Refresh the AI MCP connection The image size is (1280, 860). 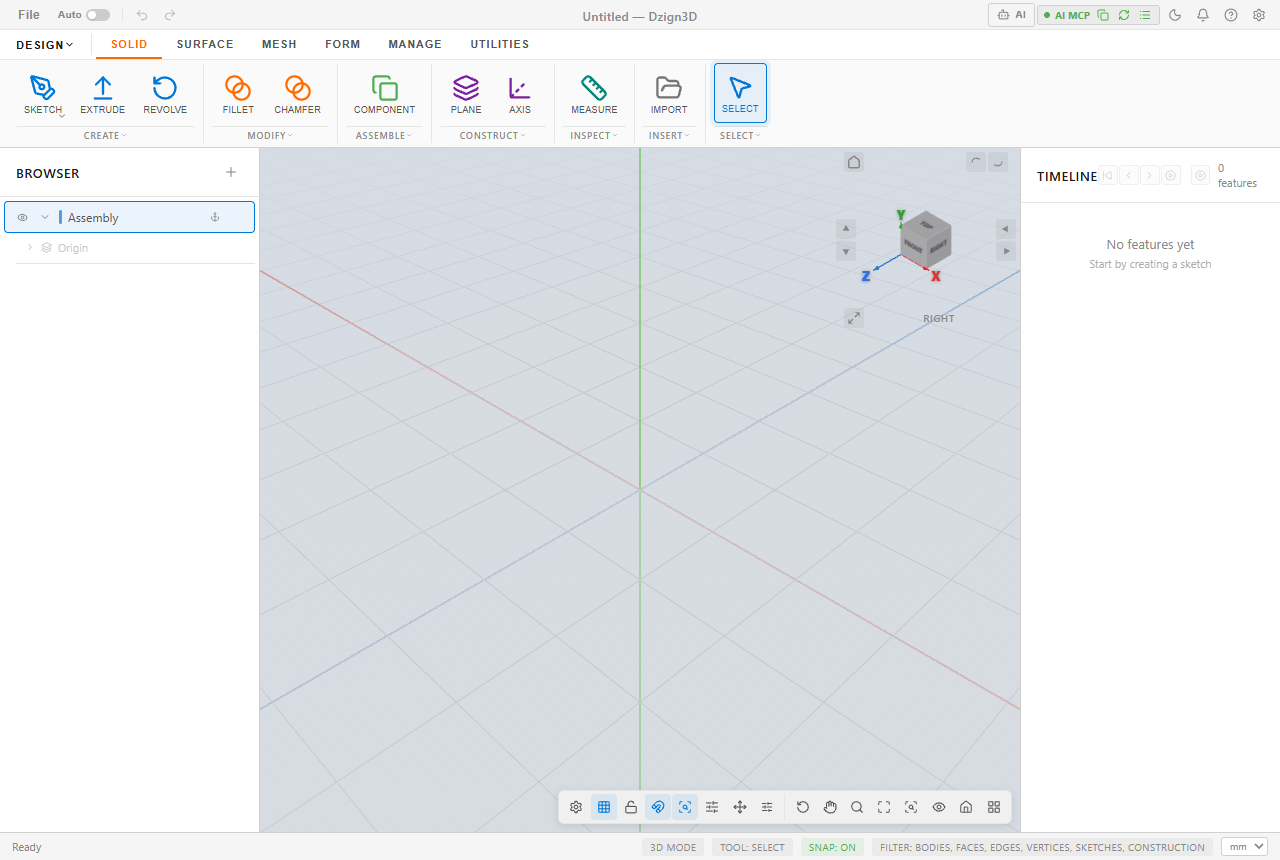coord(1124,15)
